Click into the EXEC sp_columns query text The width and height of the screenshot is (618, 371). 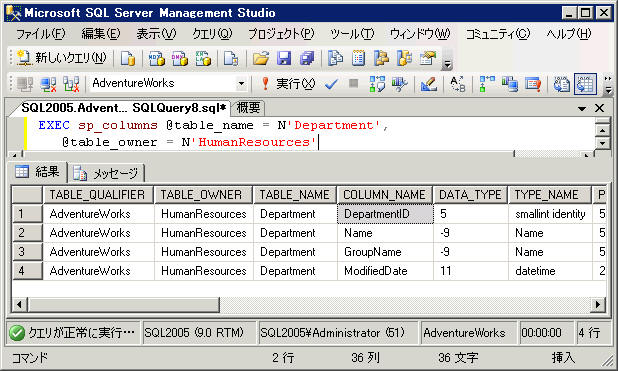click(x=213, y=125)
